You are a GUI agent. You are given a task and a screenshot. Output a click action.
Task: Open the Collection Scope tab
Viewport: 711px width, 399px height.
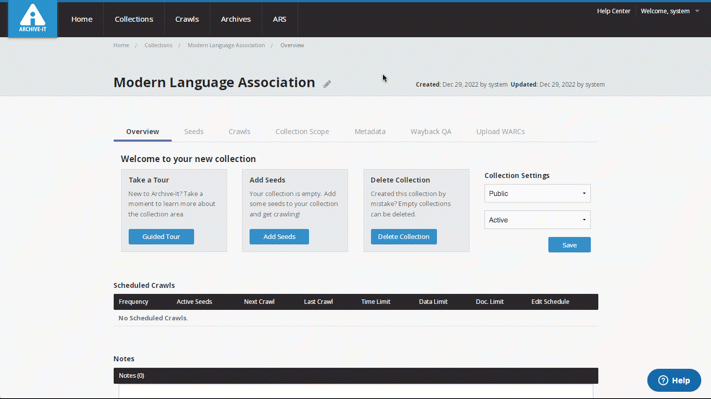click(302, 131)
